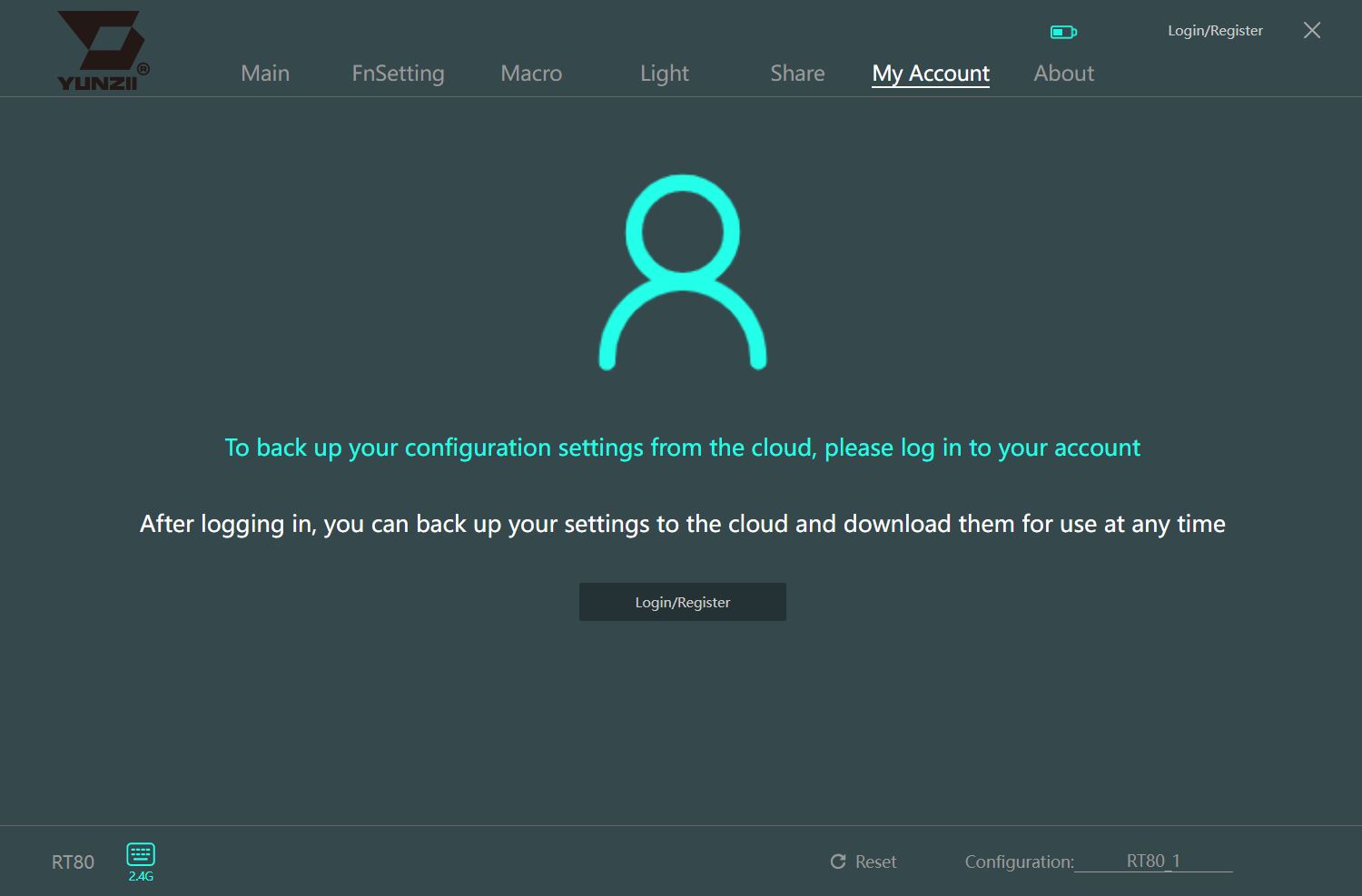
Task: Go to the Macro tab
Action: pos(531,74)
